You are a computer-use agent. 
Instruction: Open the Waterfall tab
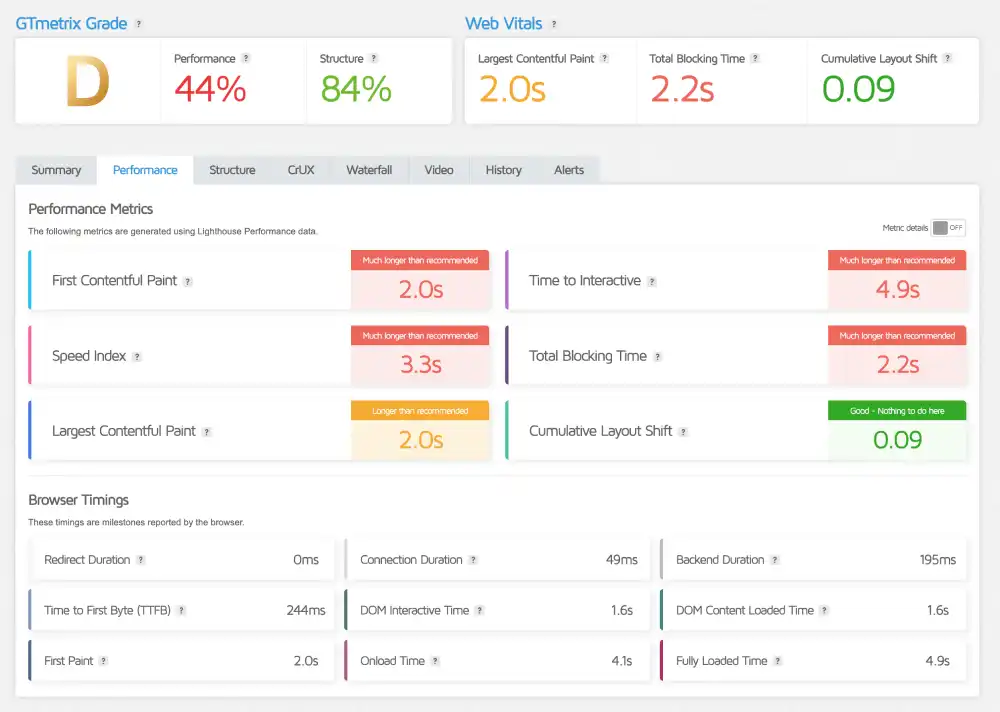click(x=369, y=170)
